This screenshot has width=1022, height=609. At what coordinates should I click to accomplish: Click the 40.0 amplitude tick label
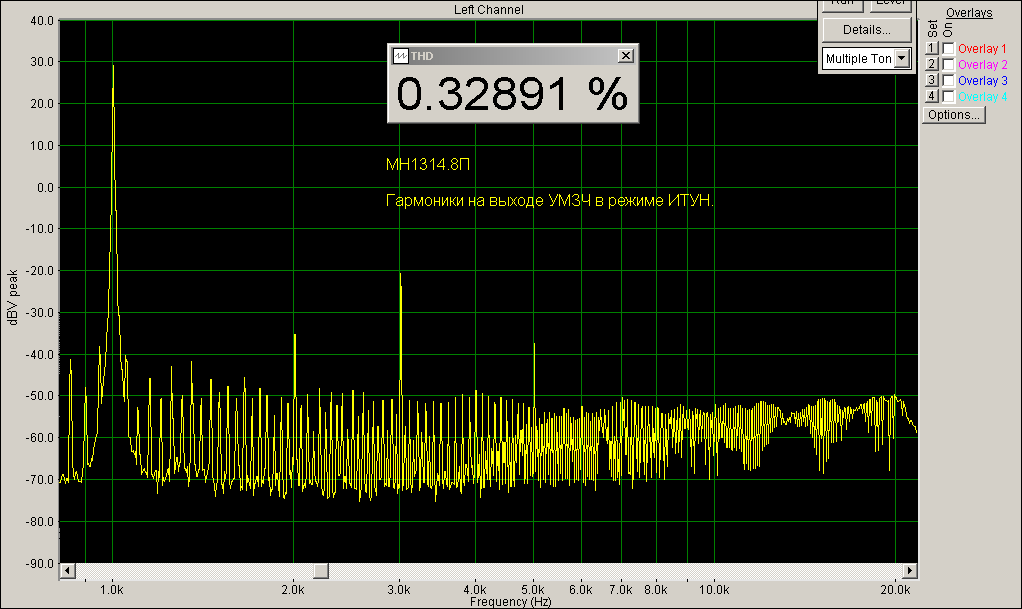[x=42, y=21]
